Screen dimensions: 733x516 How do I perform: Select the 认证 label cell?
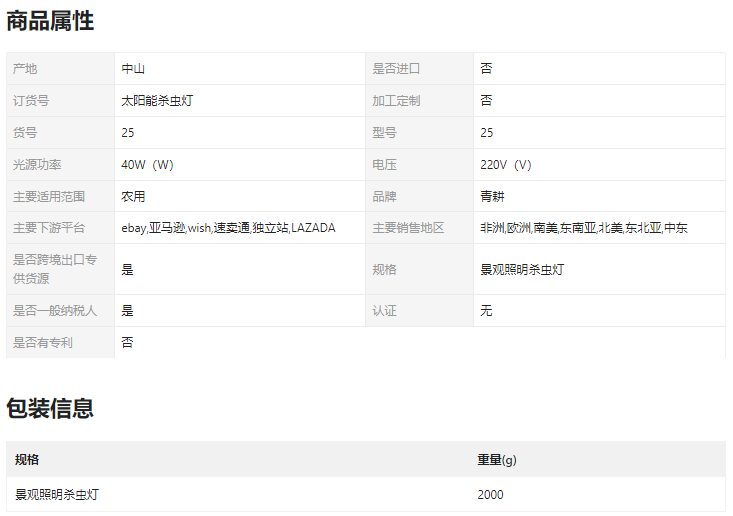(x=385, y=311)
